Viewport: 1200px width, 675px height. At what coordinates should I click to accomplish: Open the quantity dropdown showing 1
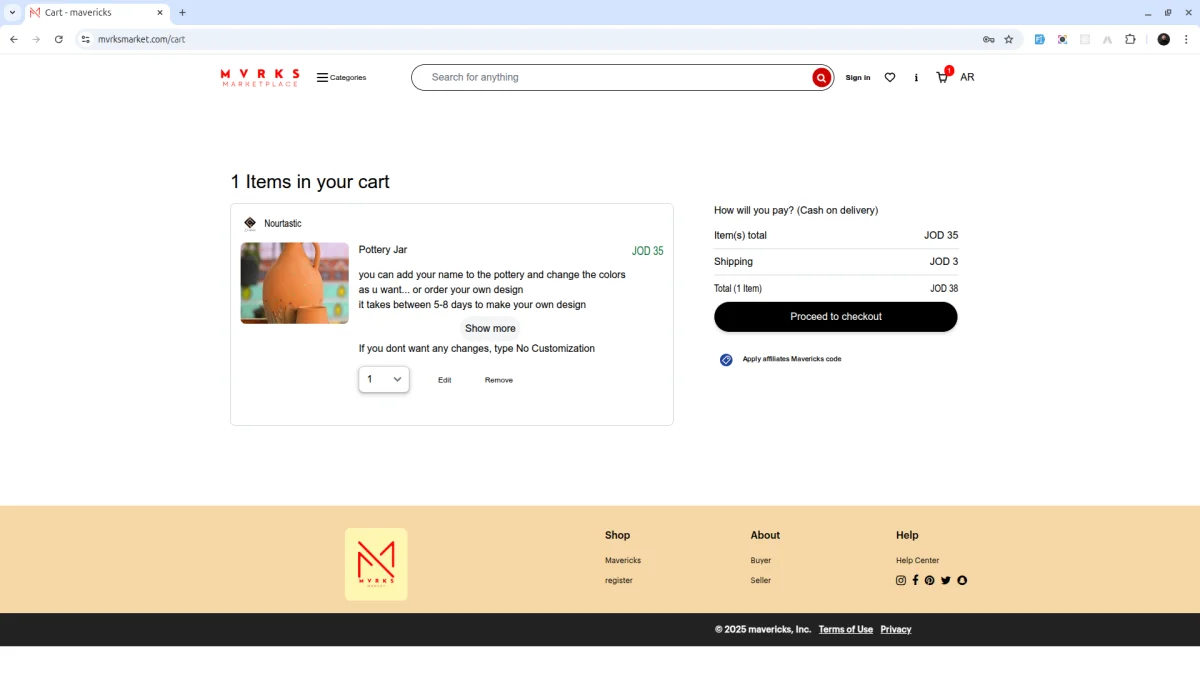point(384,379)
